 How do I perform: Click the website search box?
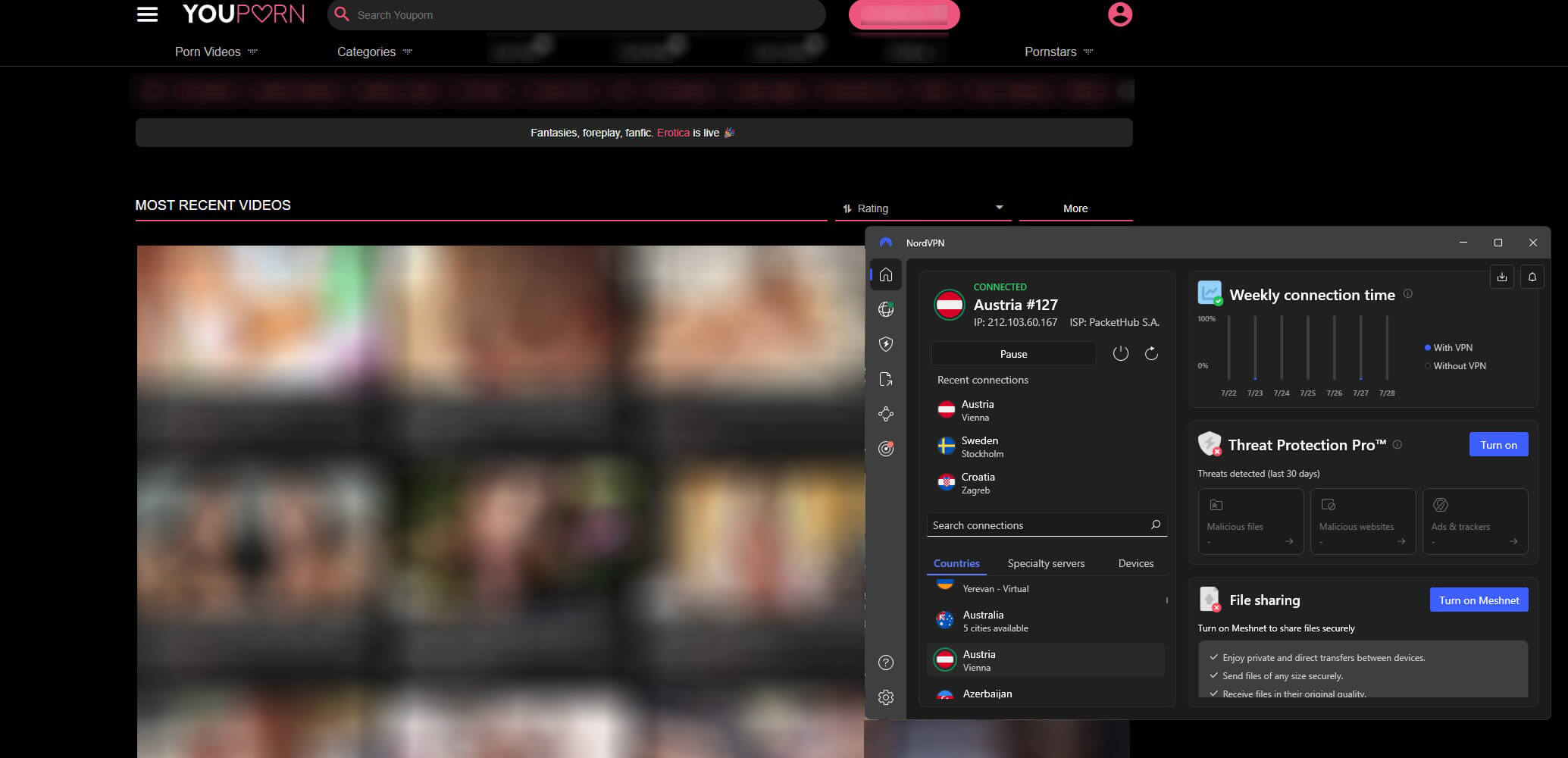tap(576, 14)
